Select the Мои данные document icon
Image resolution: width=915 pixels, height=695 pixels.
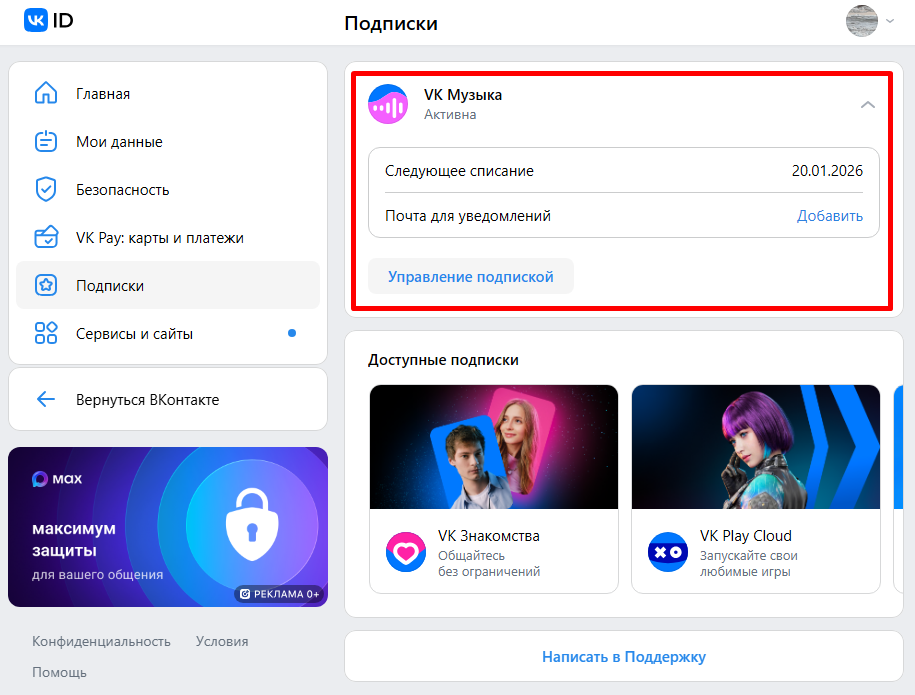click(45, 141)
